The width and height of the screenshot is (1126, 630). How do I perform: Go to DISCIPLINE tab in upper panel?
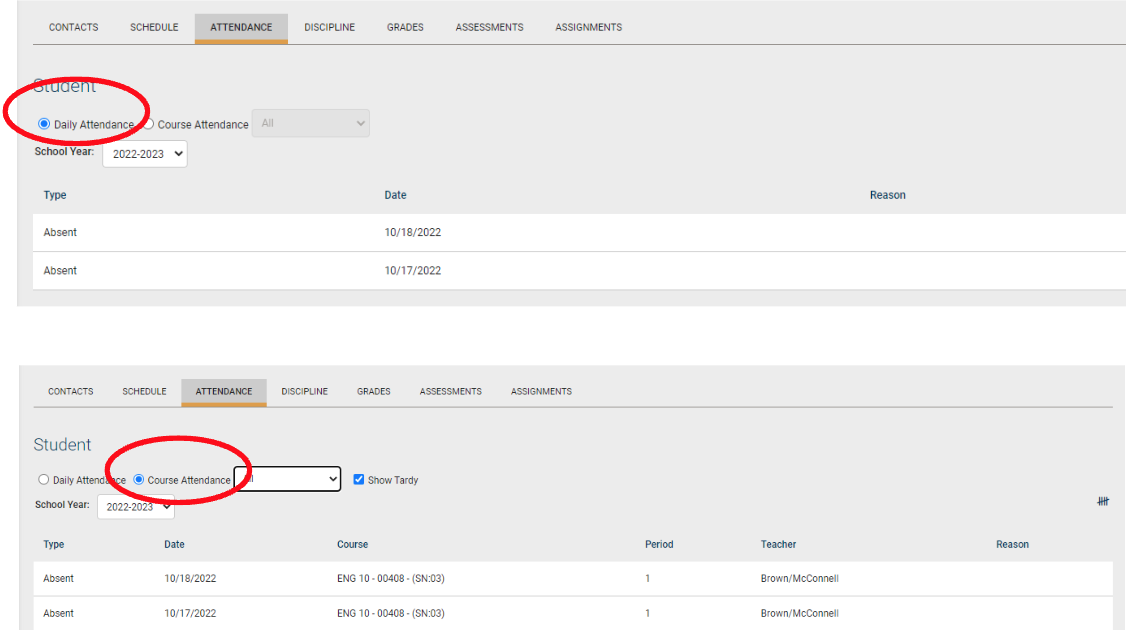[x=330, y=27]
